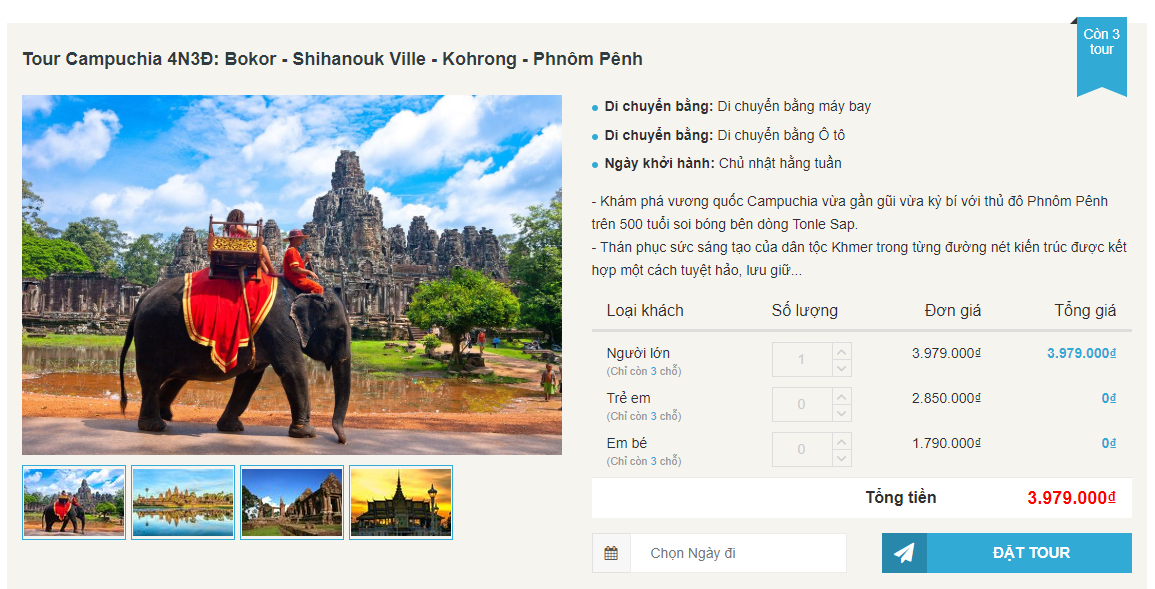Click the paper plane icon on ĐẶT TOUR
The height and width of the screenshot is (589, 1155).
904,553
